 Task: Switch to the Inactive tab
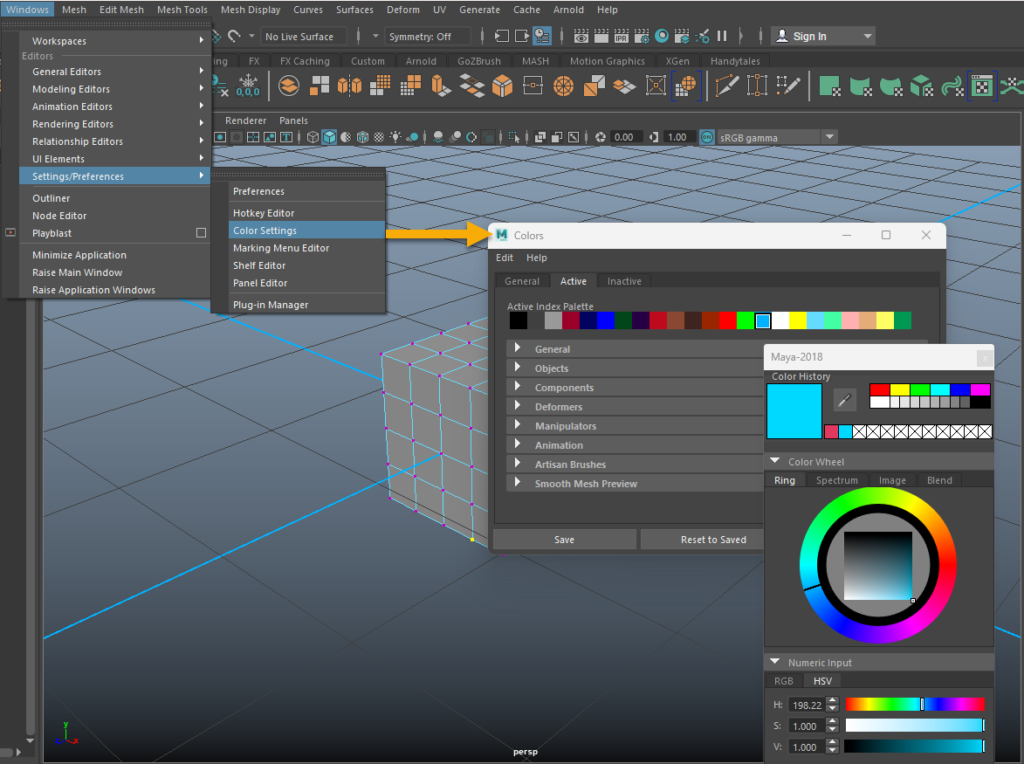(x=624, y=281)
